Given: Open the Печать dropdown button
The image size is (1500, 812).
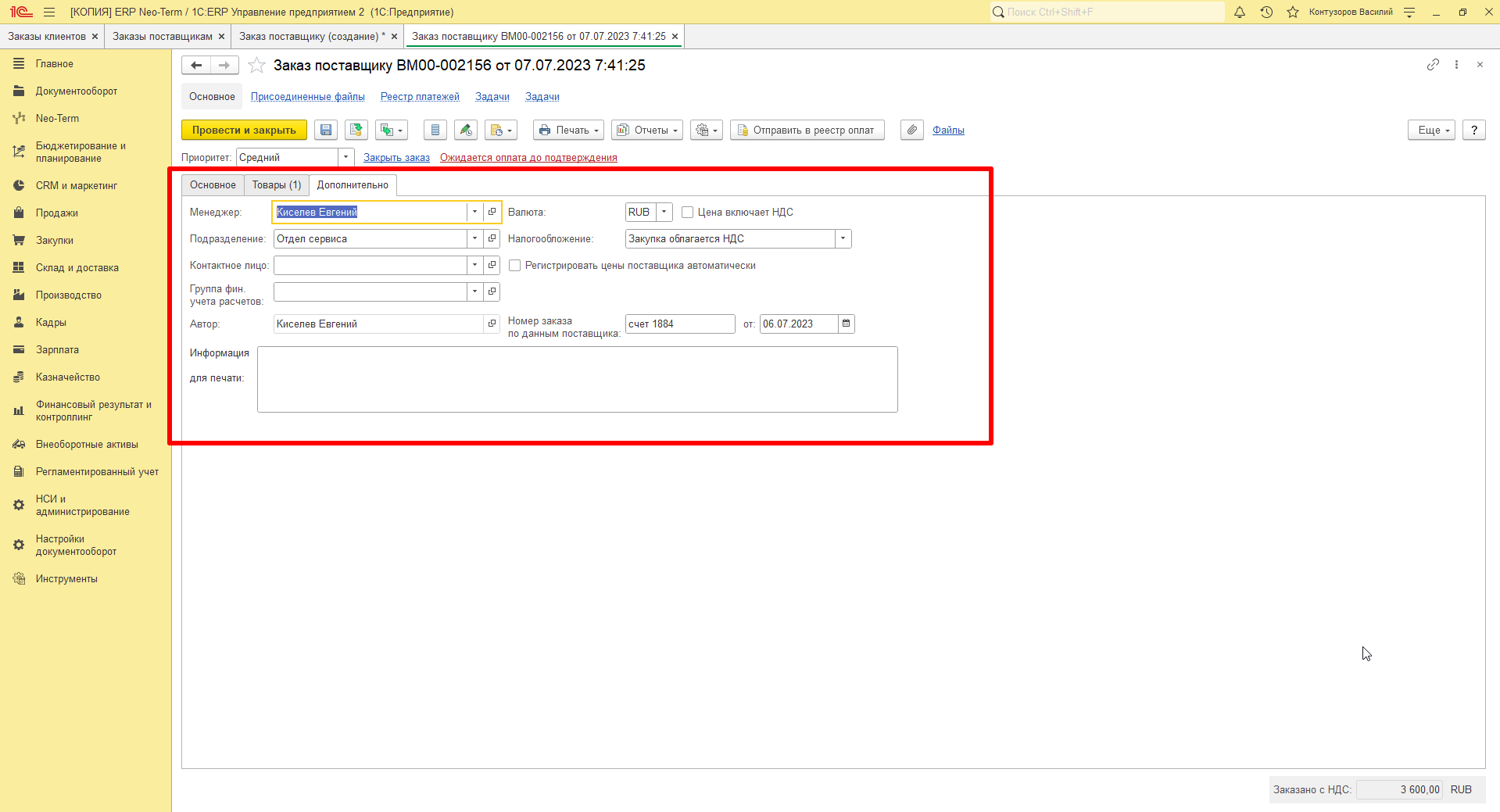Looking at the screenshot, I should point(568,131).
